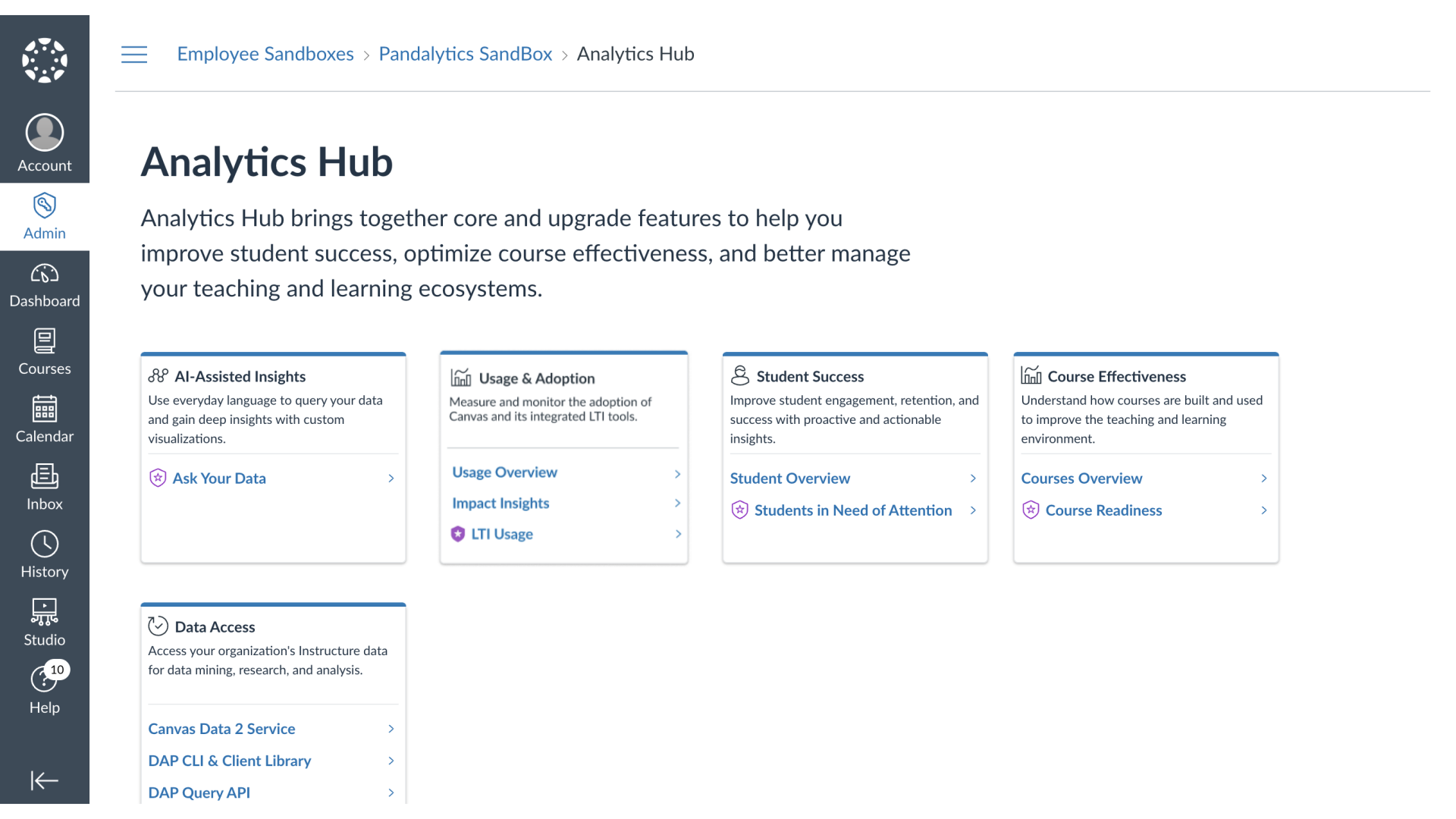
Task: Open the Help icon with badge
Action: [x=45, y=679]
